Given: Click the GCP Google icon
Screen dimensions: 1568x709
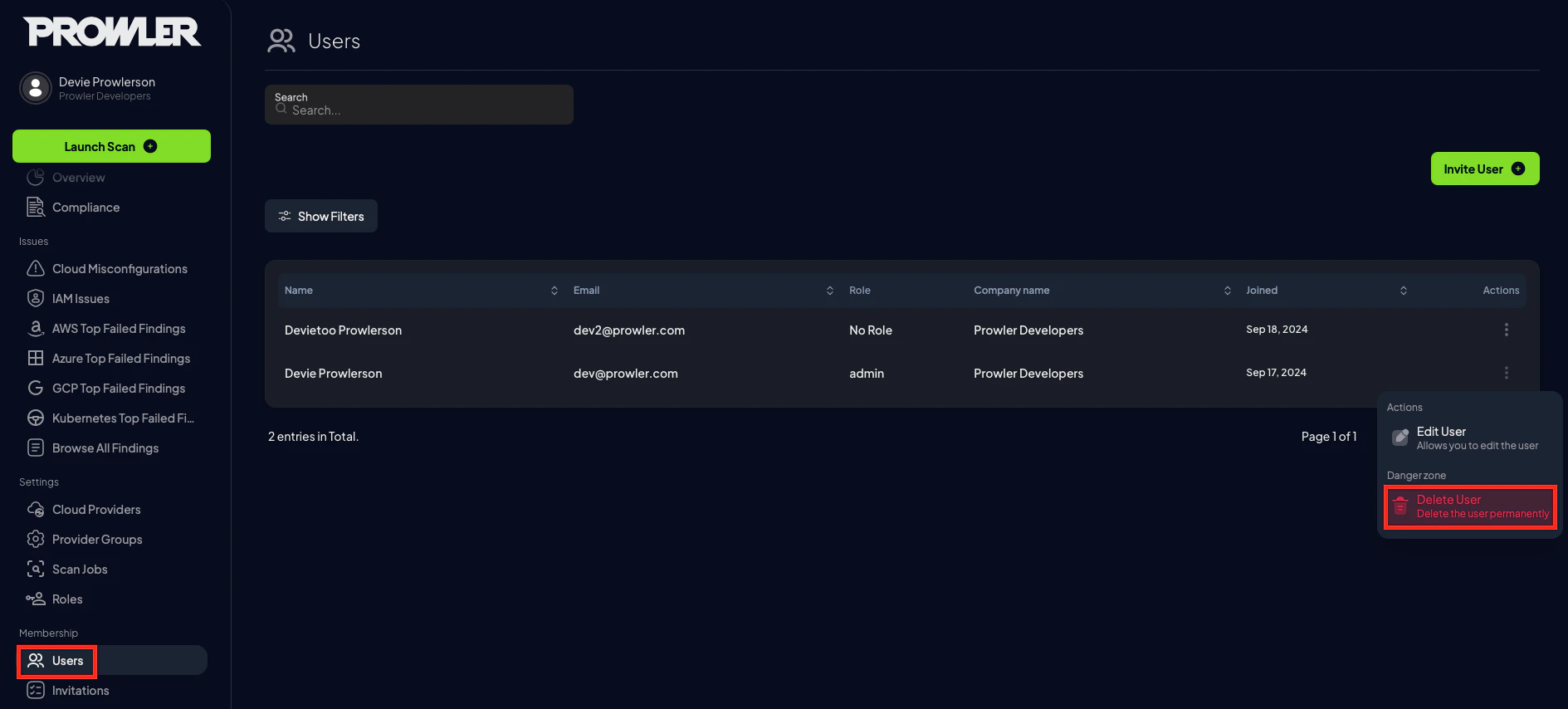Looking at the screenshot, I should [x=36, y=388].
